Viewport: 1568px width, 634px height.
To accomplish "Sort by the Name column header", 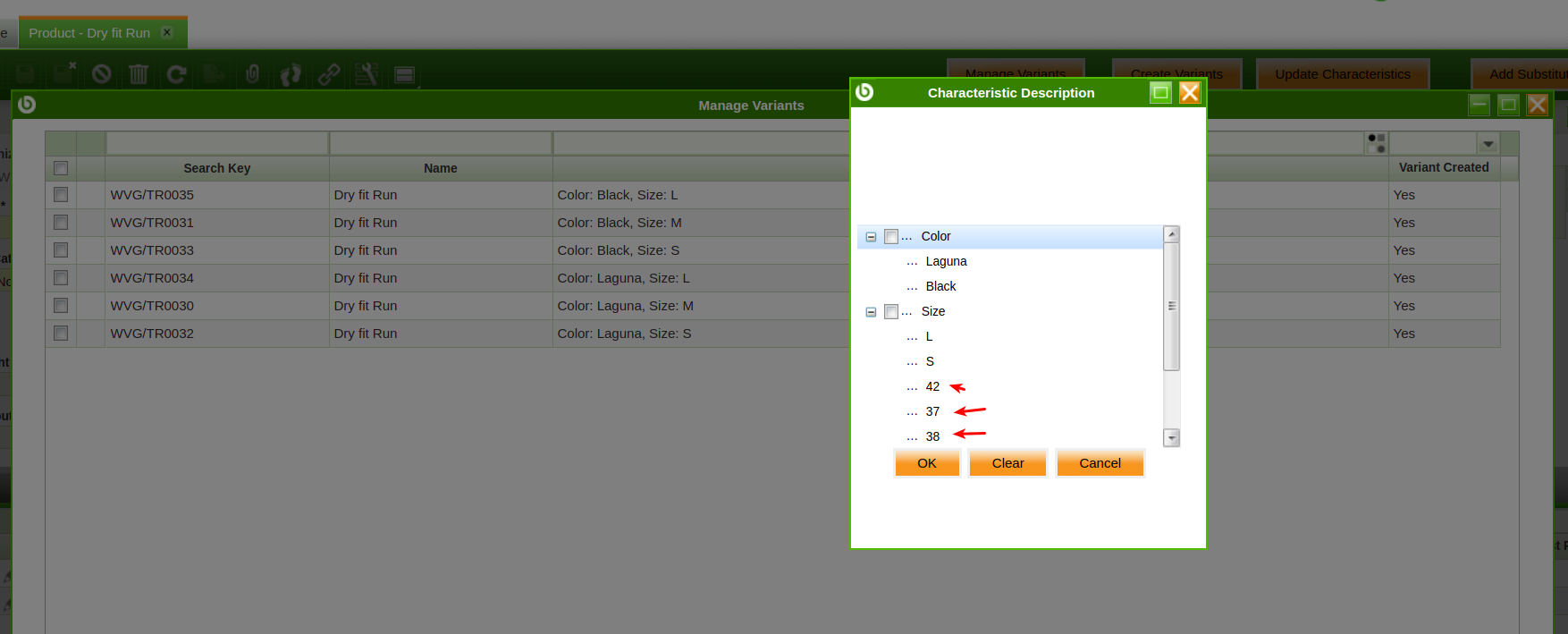I will (x=441, y=168).
